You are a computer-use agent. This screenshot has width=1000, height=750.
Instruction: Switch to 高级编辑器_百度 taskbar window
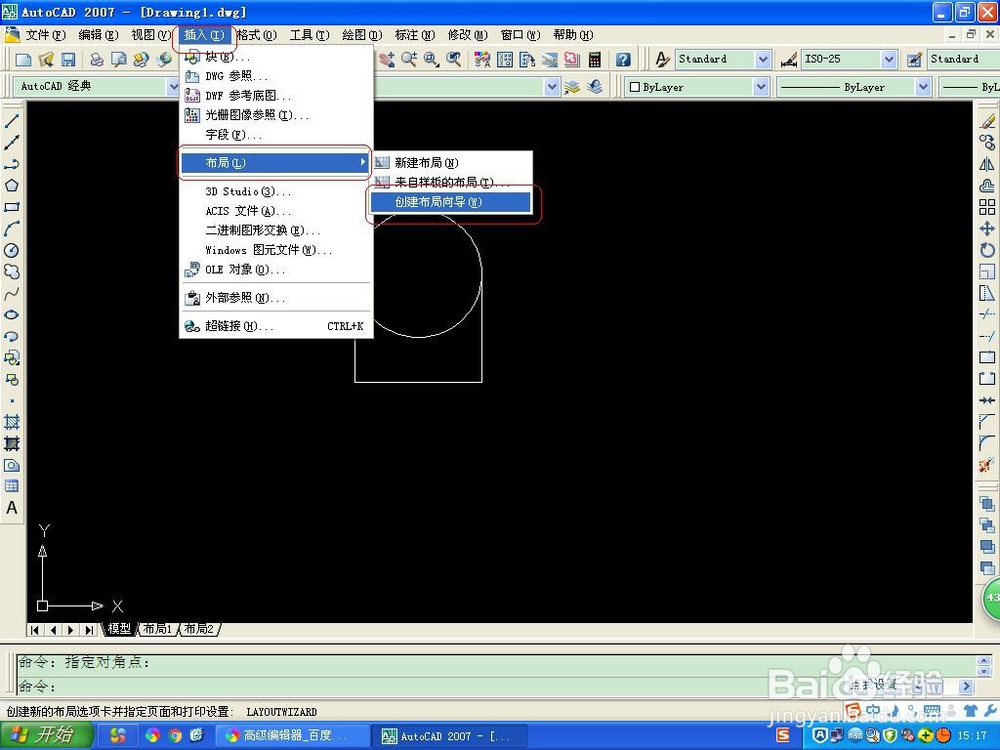click(293, 736)
